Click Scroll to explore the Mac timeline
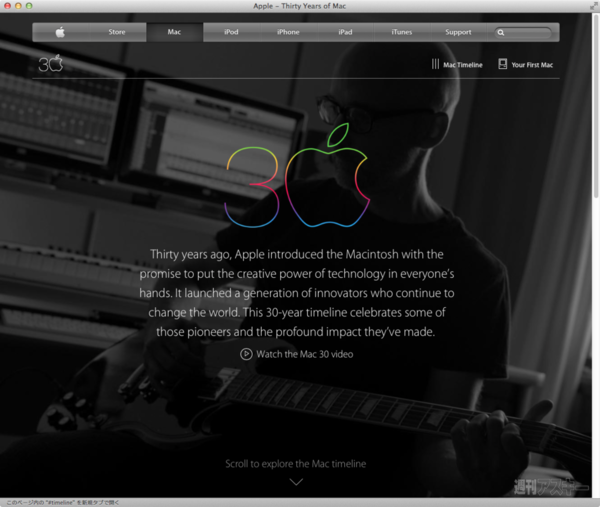The image size is (600, 507). (x=295, y=464)
